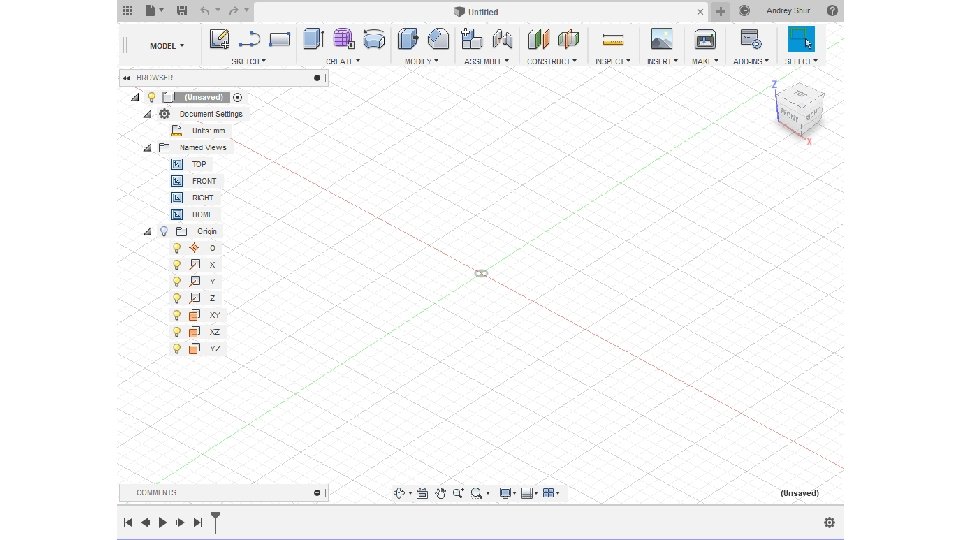Select the Joint tool
The height and width of the screenshot is (540, 960).
point(502,39)
